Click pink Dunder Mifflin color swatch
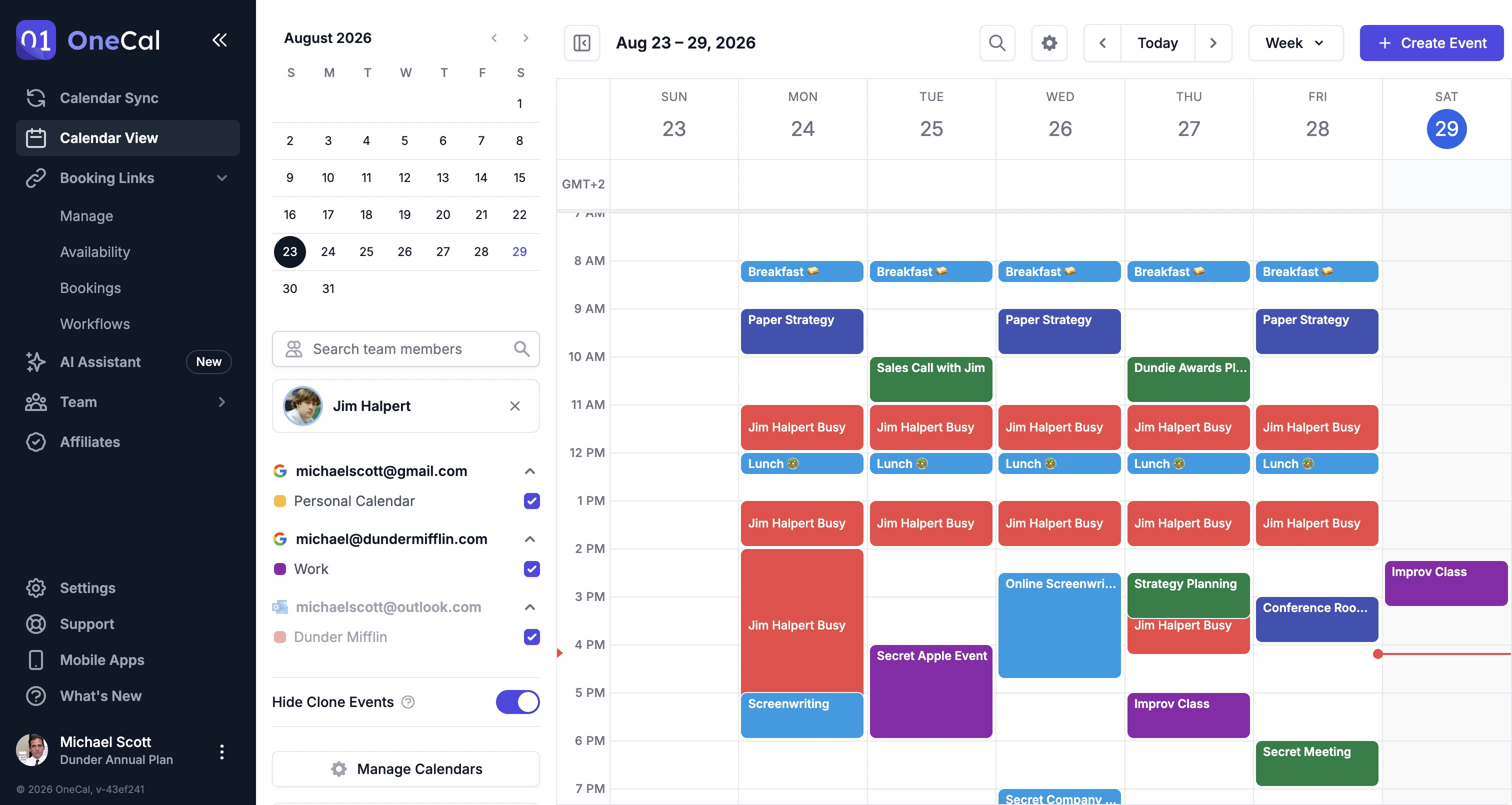The height and width of the screenshot is (805, 1512). (280, 637)
